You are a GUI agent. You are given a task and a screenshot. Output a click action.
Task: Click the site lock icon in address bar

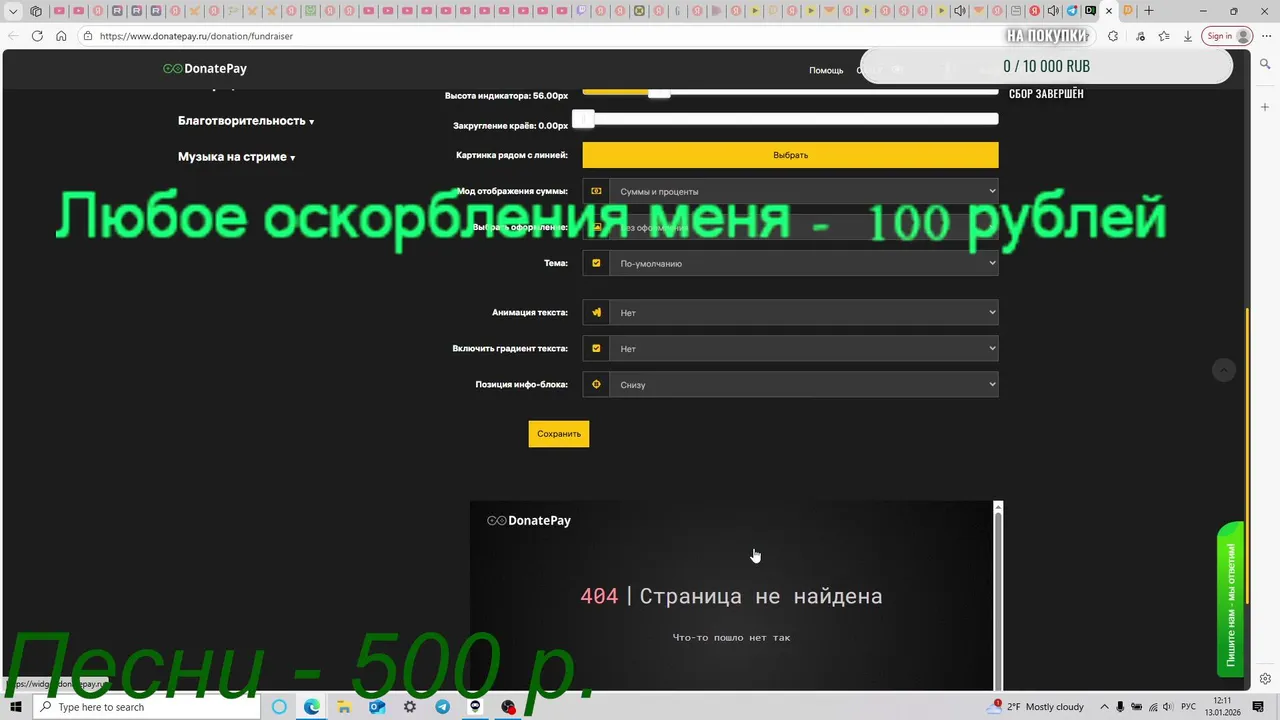pyautogui.click(x=88, y=36)
